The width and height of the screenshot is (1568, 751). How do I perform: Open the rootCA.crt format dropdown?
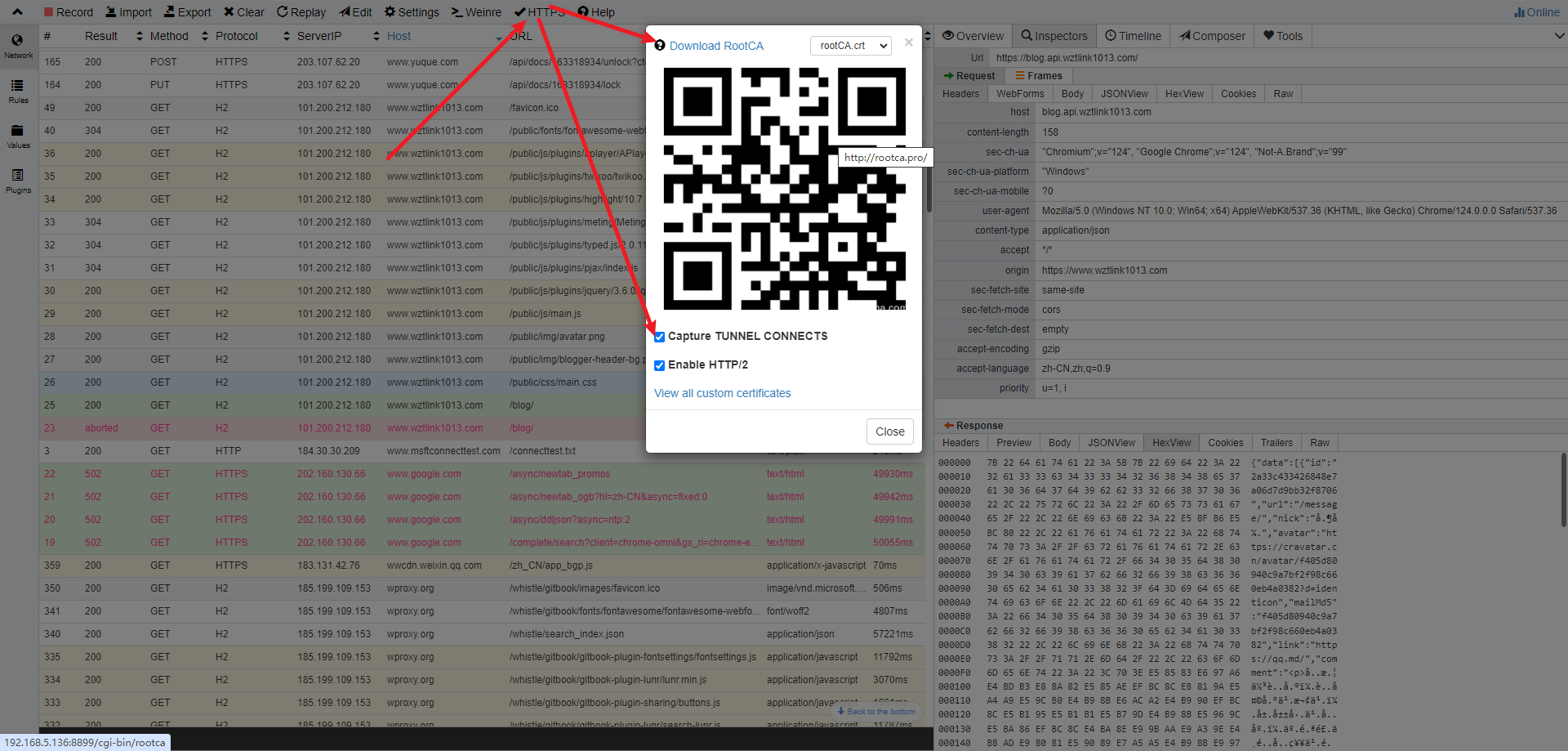(851, 46)
